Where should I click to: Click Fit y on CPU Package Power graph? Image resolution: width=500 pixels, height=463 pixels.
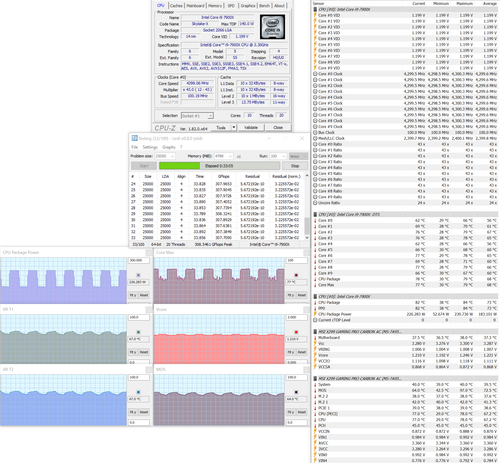[x=132, y=295]
